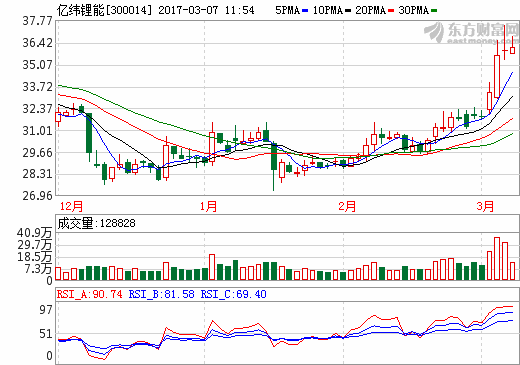Click the 10PMA legend label
This screenshot has height=365, width=520.
[x=328, y=10]
